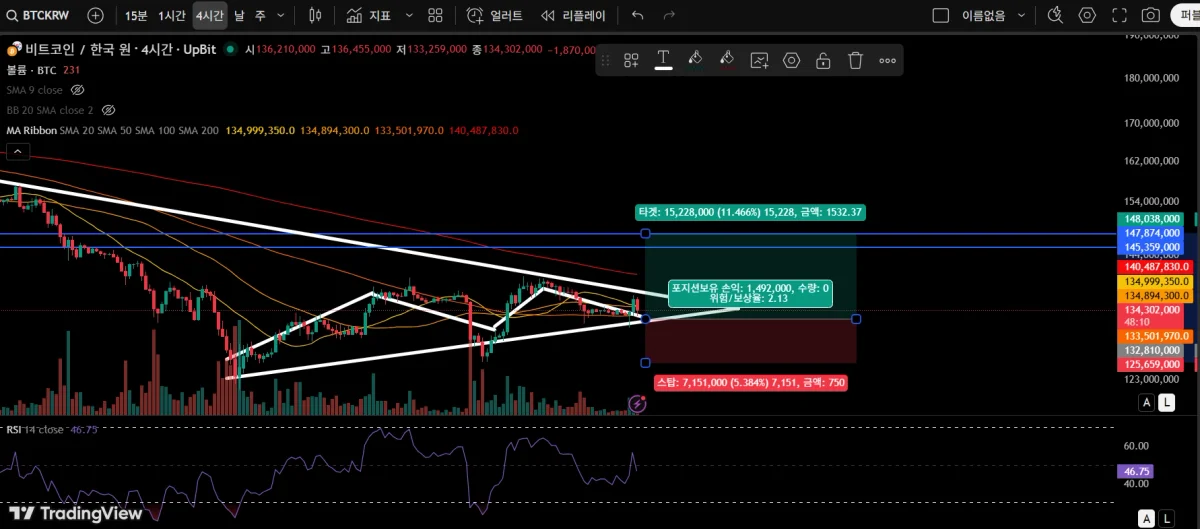Choose text color T icon in floating toolbar
This screenshot has height=529, width=1200.
pos(663,60)
